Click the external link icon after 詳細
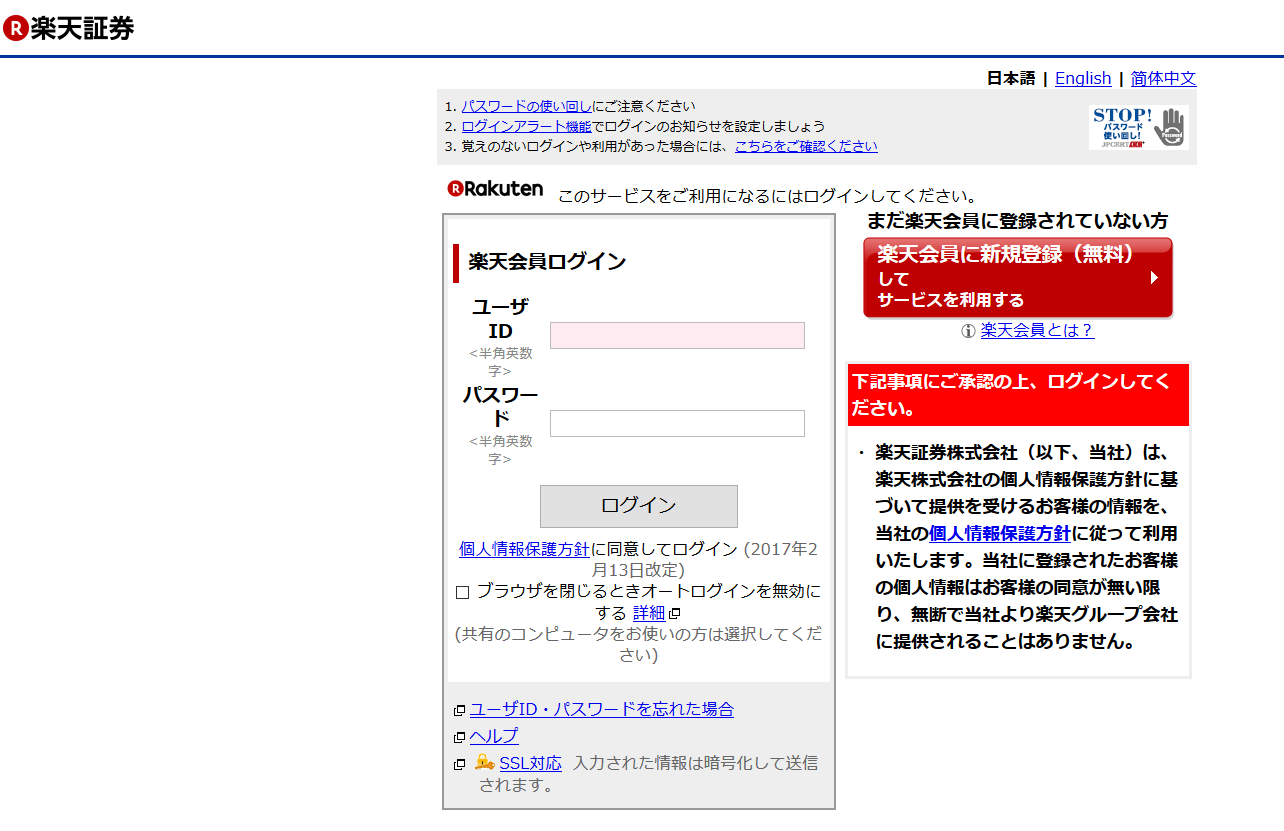This screenshot has height=831, width=1284. (675, 613)
